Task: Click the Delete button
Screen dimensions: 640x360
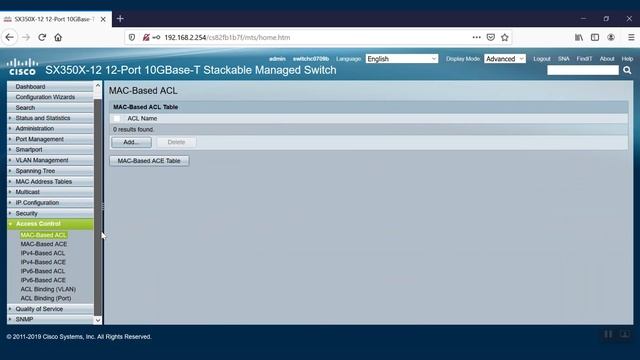Action: [x=176, y=142]
